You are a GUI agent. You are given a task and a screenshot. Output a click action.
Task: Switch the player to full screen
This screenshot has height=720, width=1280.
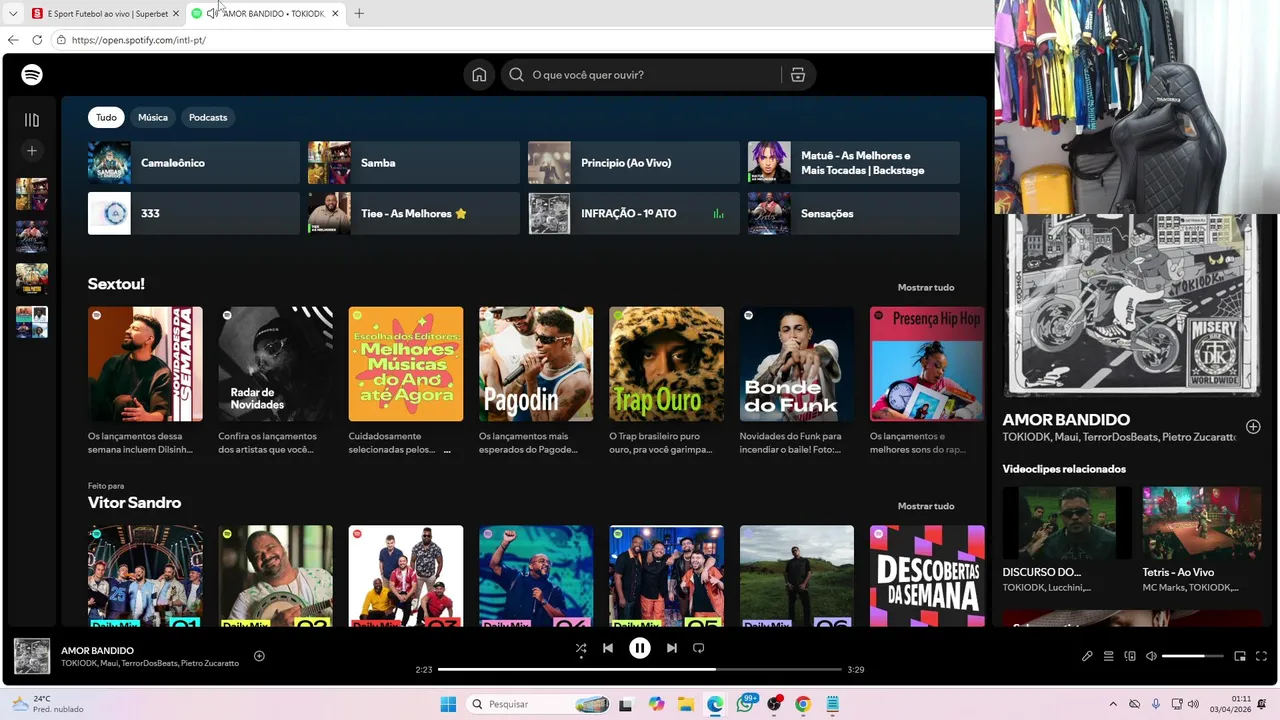(1261, 656)
